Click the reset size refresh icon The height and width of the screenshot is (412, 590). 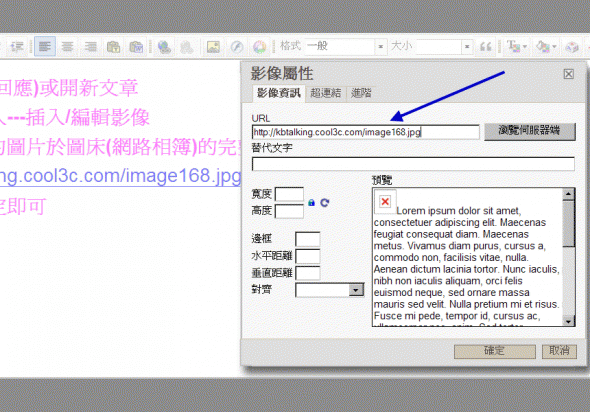[x=325, y=203]
